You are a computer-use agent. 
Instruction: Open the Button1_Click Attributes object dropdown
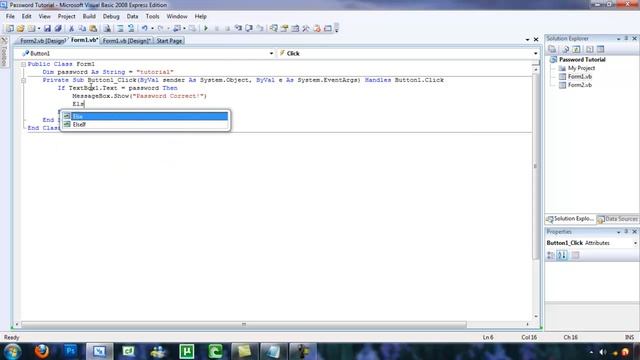(635, 243)
